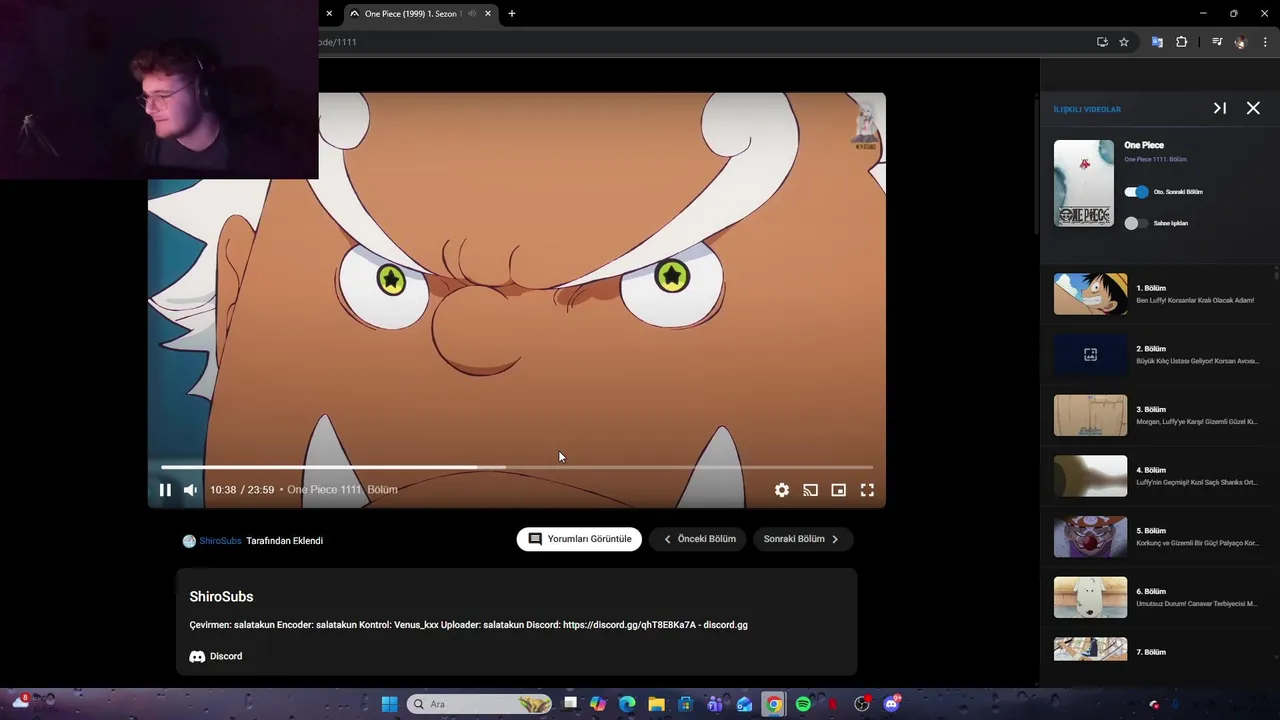Enter fullscreen video mode
1280x720 pixels.
click(x=867, y=490)
